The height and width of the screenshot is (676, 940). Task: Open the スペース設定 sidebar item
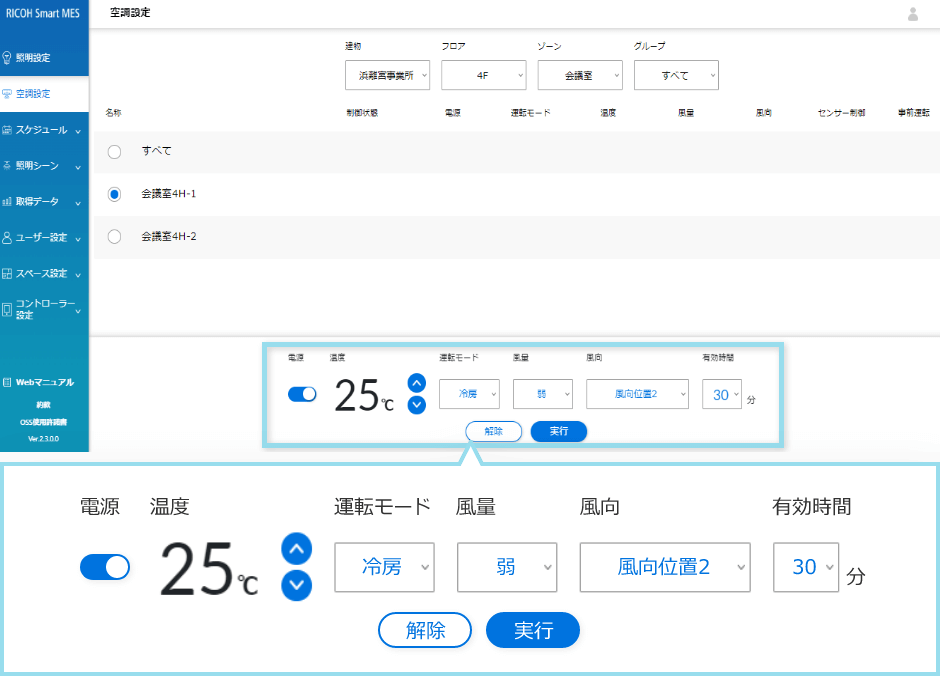39,273
